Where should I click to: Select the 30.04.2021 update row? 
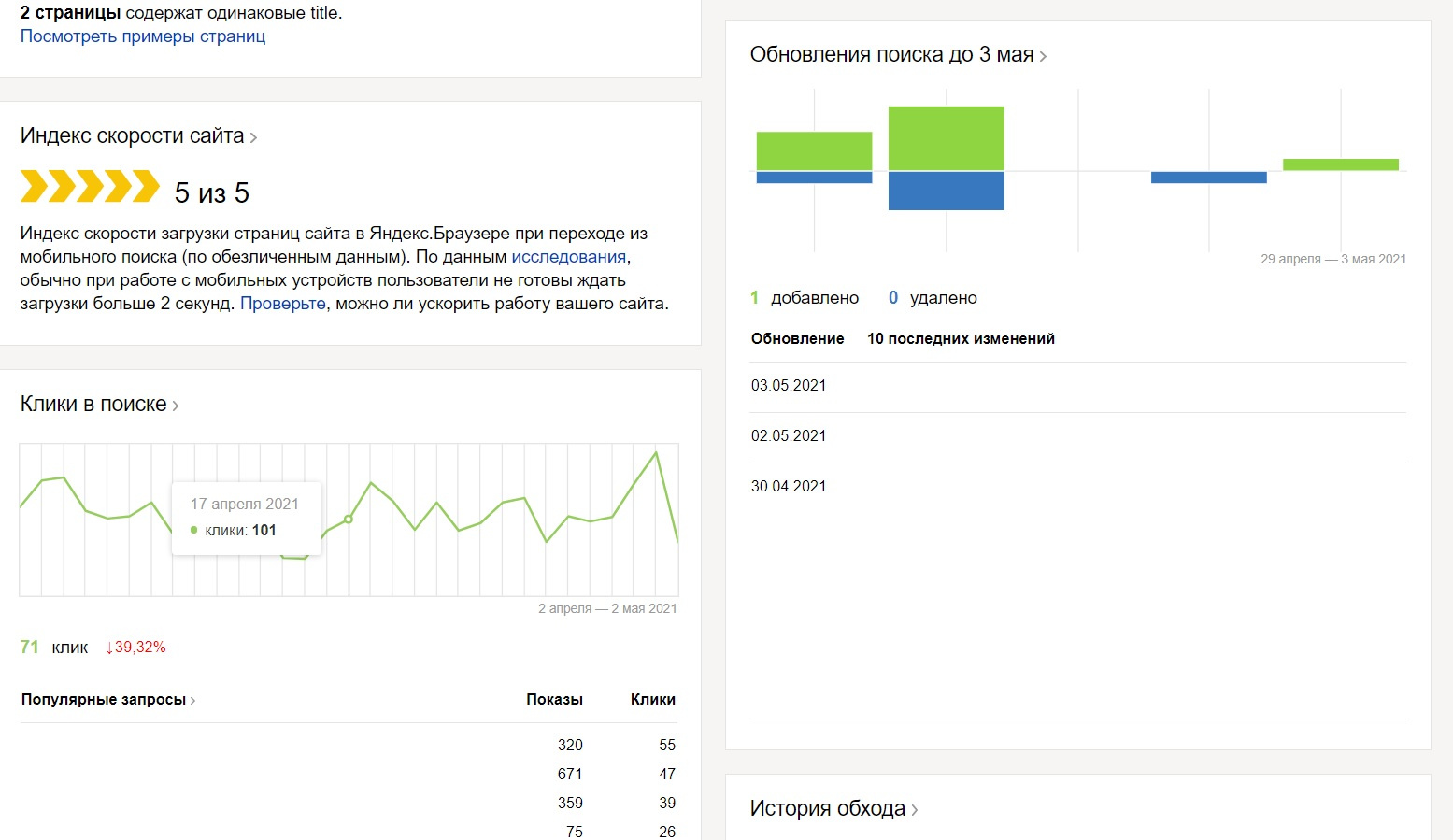[x=789, y=487]
